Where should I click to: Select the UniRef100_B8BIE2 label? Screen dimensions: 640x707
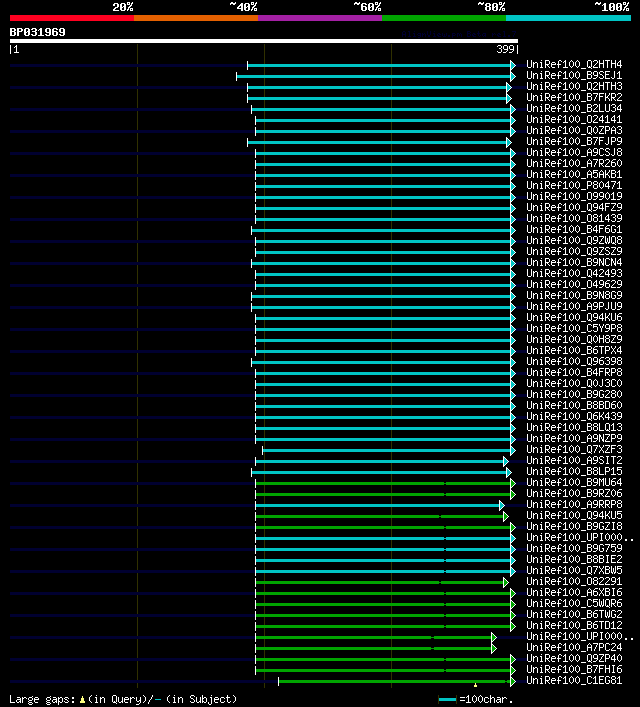tap(574, 559)
